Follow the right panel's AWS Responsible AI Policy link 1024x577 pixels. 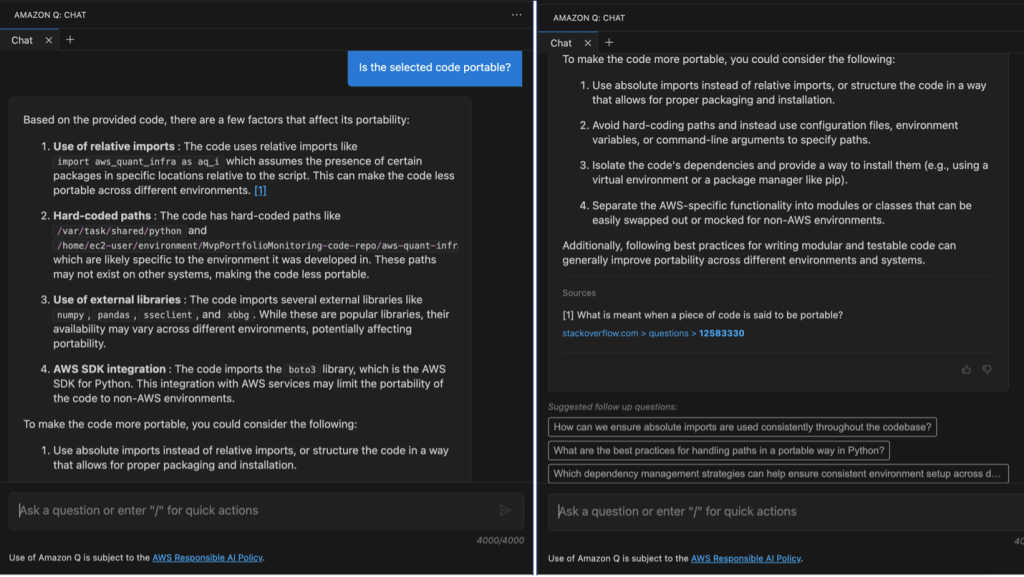(747, 558)
